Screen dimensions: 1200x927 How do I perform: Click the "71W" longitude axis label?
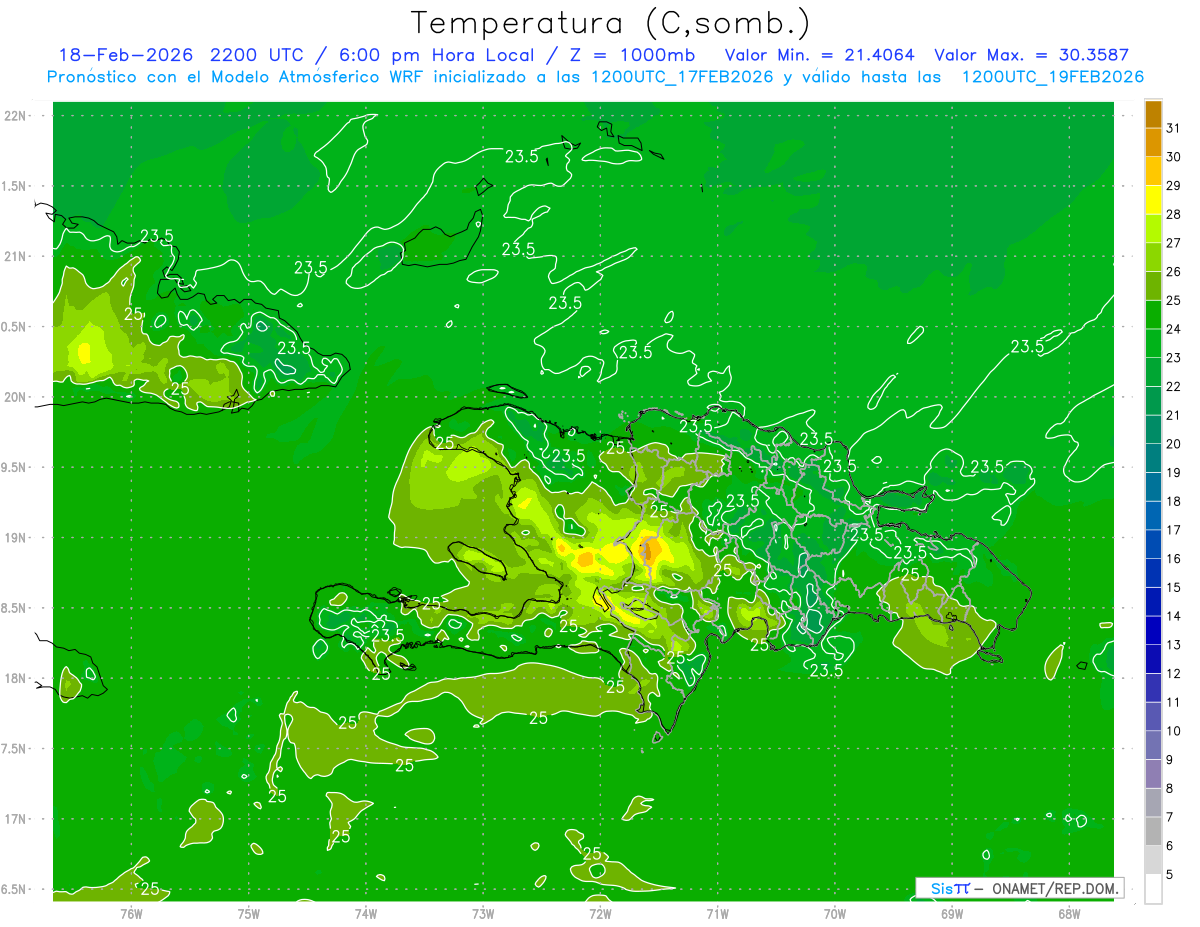(717, 914)
